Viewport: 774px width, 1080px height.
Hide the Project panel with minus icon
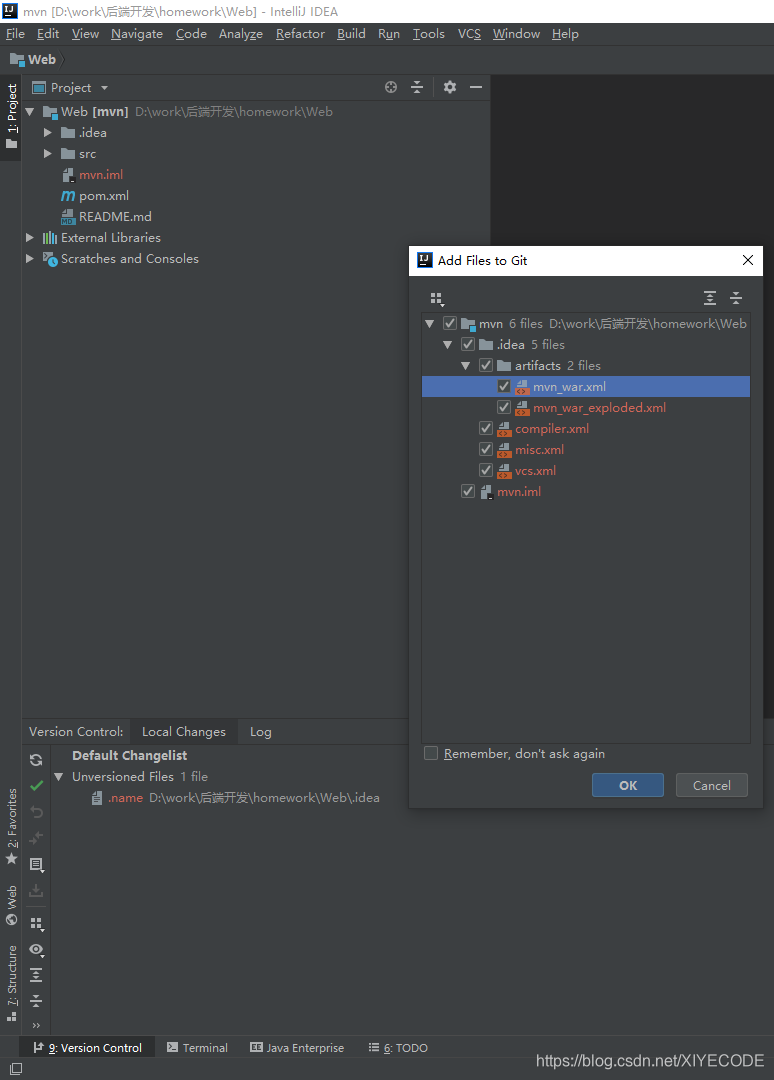pyautogui.click(x=476, y=87)
